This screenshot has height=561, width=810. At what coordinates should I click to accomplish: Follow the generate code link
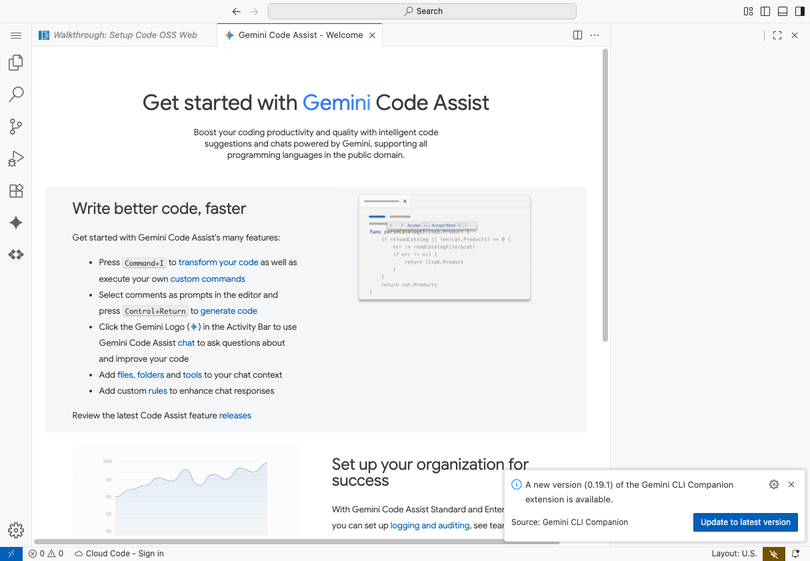tap(228, 311)
